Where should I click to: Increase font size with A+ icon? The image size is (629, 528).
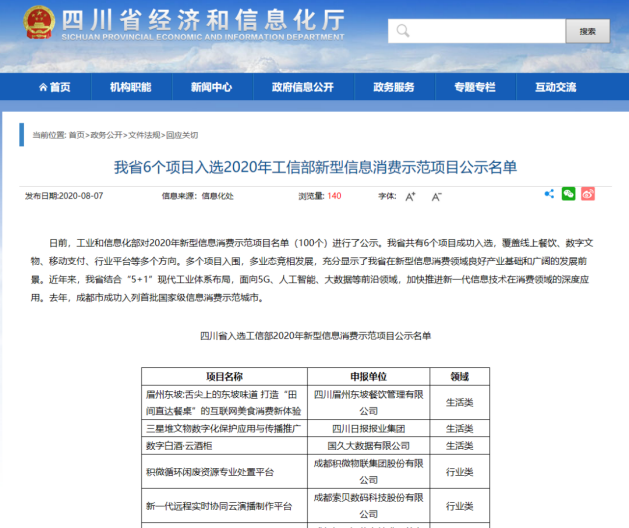tap(410, 196)
